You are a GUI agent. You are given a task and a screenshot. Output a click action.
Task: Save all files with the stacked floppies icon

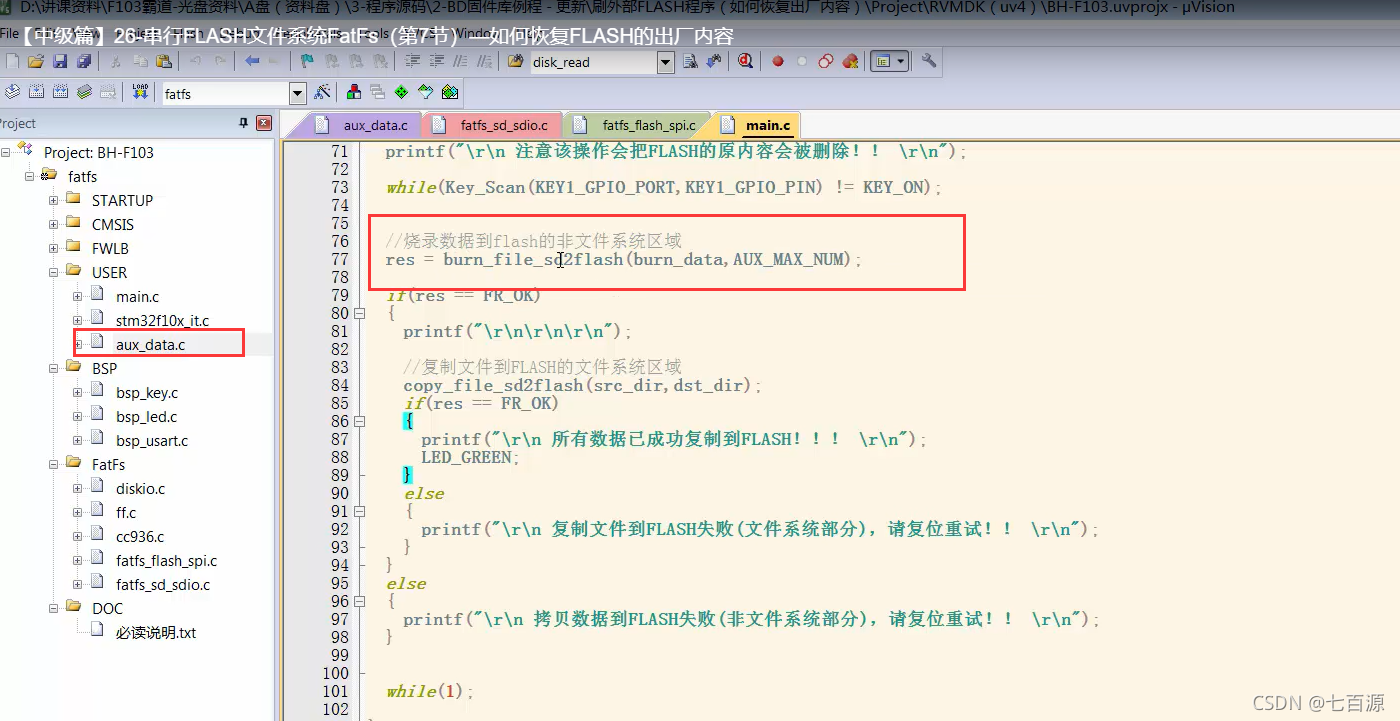84,61
